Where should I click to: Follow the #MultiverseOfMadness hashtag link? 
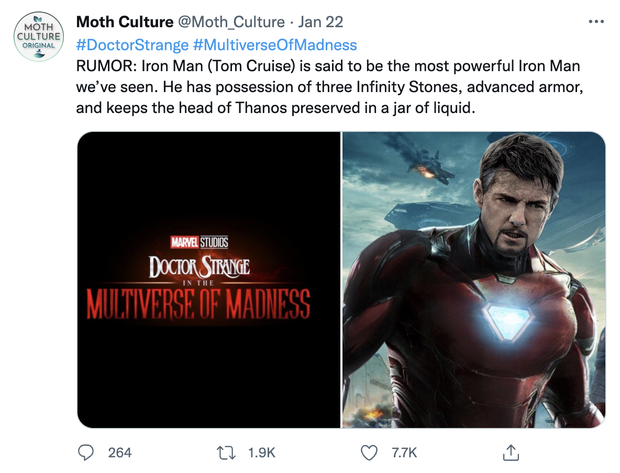[275, 45]
